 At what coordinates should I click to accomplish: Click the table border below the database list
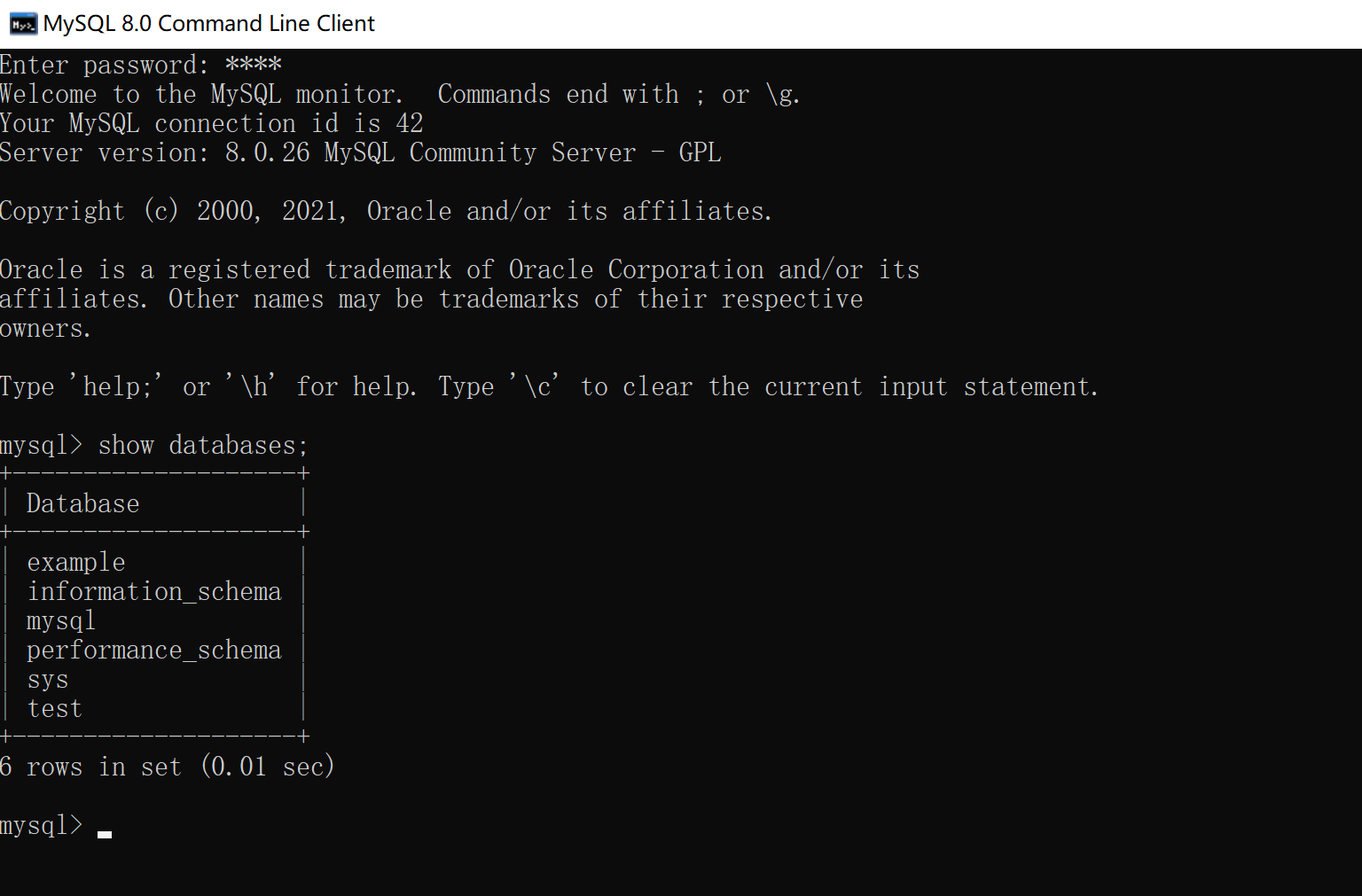155,736
